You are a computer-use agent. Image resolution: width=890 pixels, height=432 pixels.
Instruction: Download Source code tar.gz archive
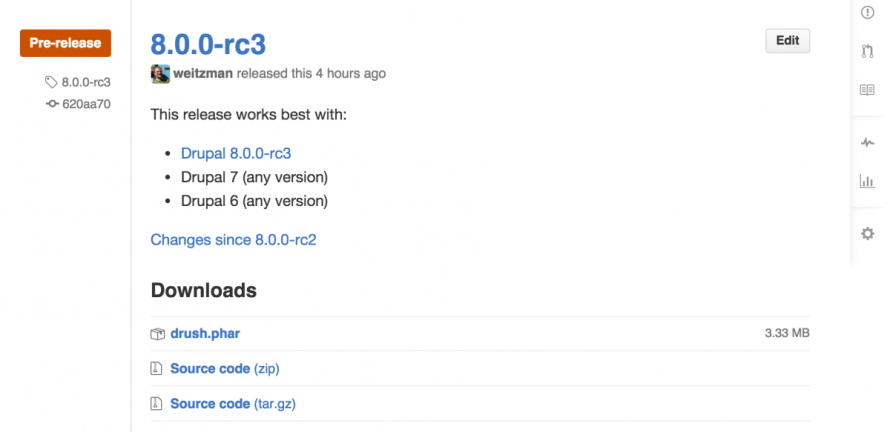pos(210,404)
